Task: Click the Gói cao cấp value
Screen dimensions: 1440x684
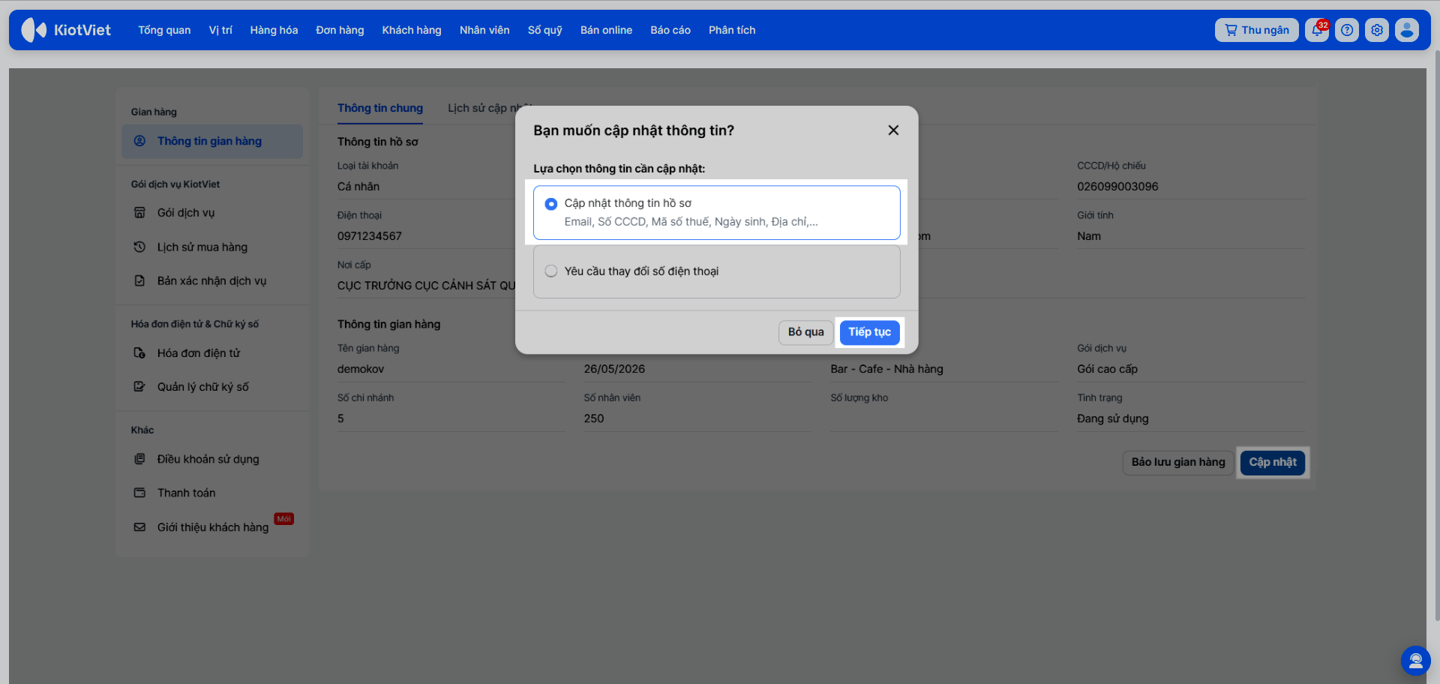Action: 1107,369
